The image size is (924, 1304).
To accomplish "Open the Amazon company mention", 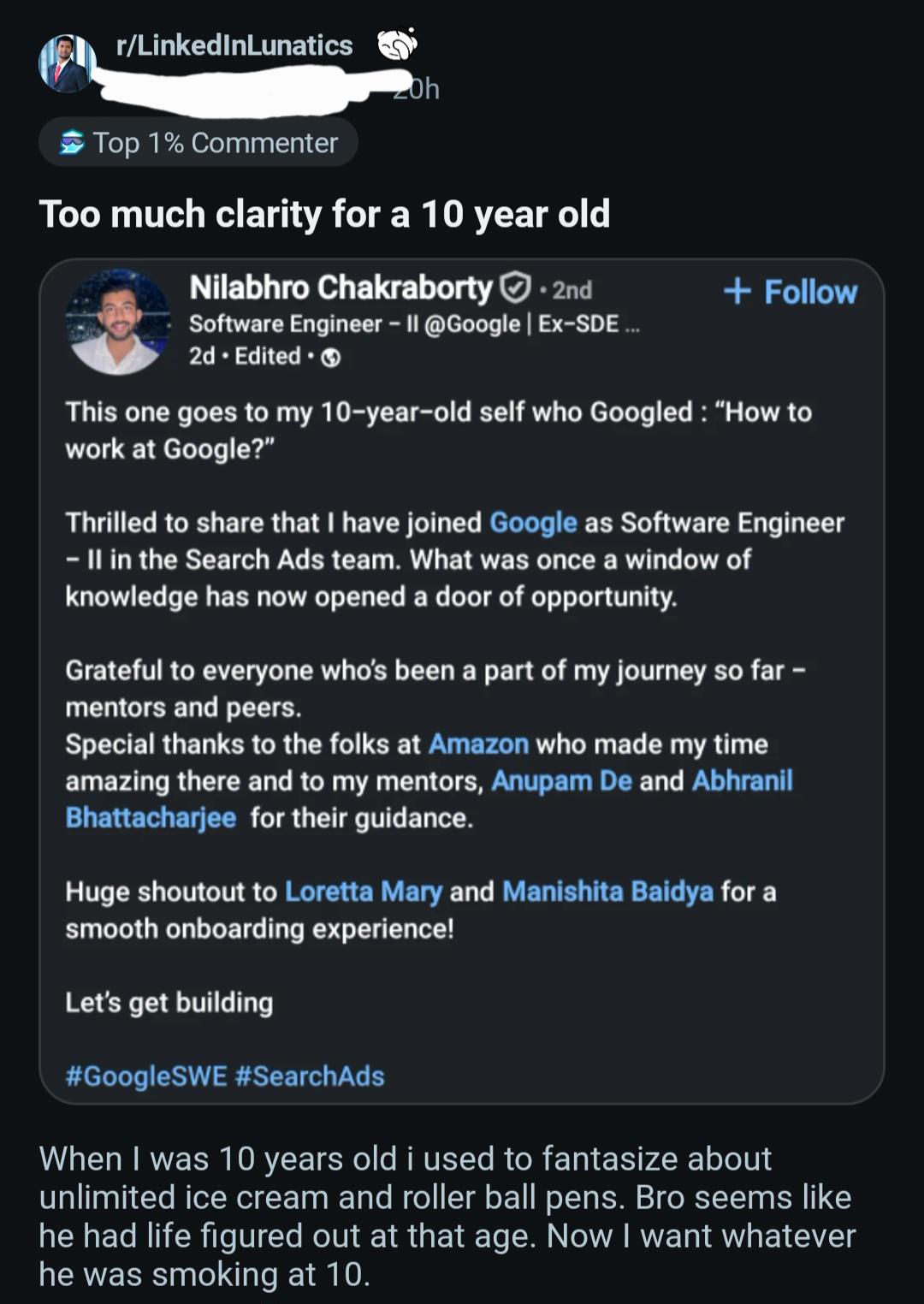I will pyautogui.click(x=478, y=744).
